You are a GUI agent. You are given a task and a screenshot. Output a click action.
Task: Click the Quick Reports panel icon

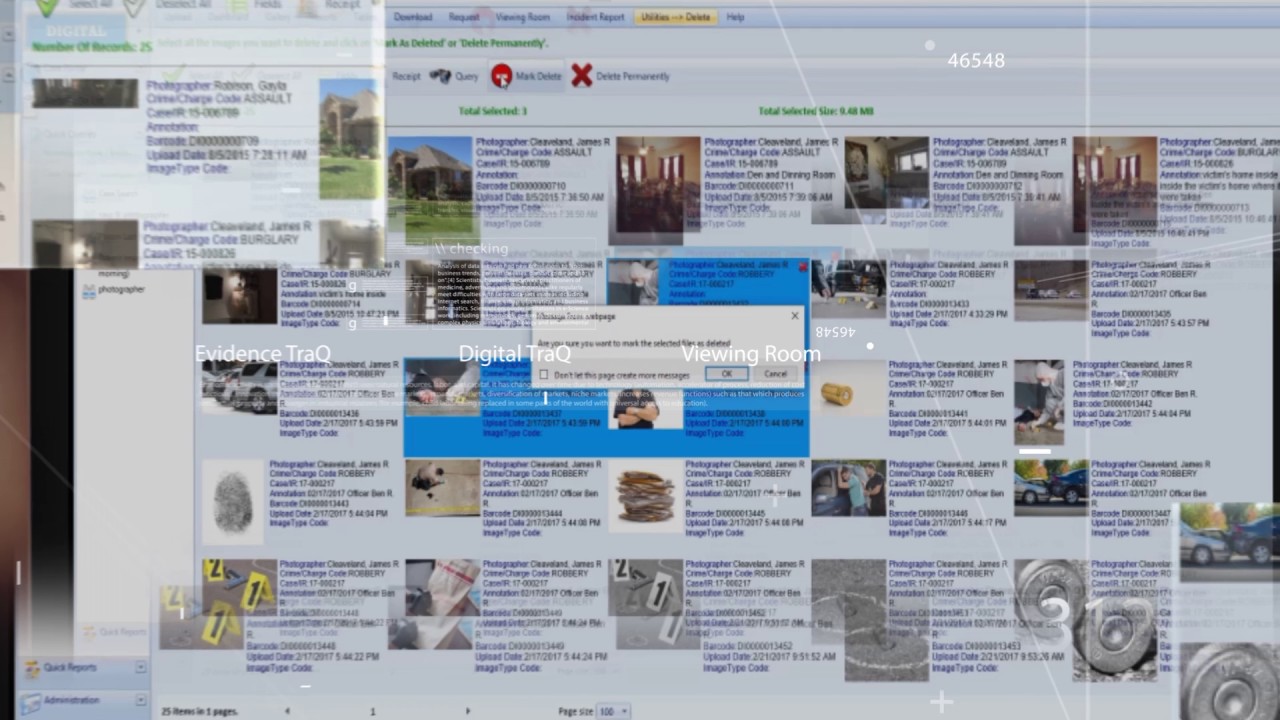click(32, 669)
